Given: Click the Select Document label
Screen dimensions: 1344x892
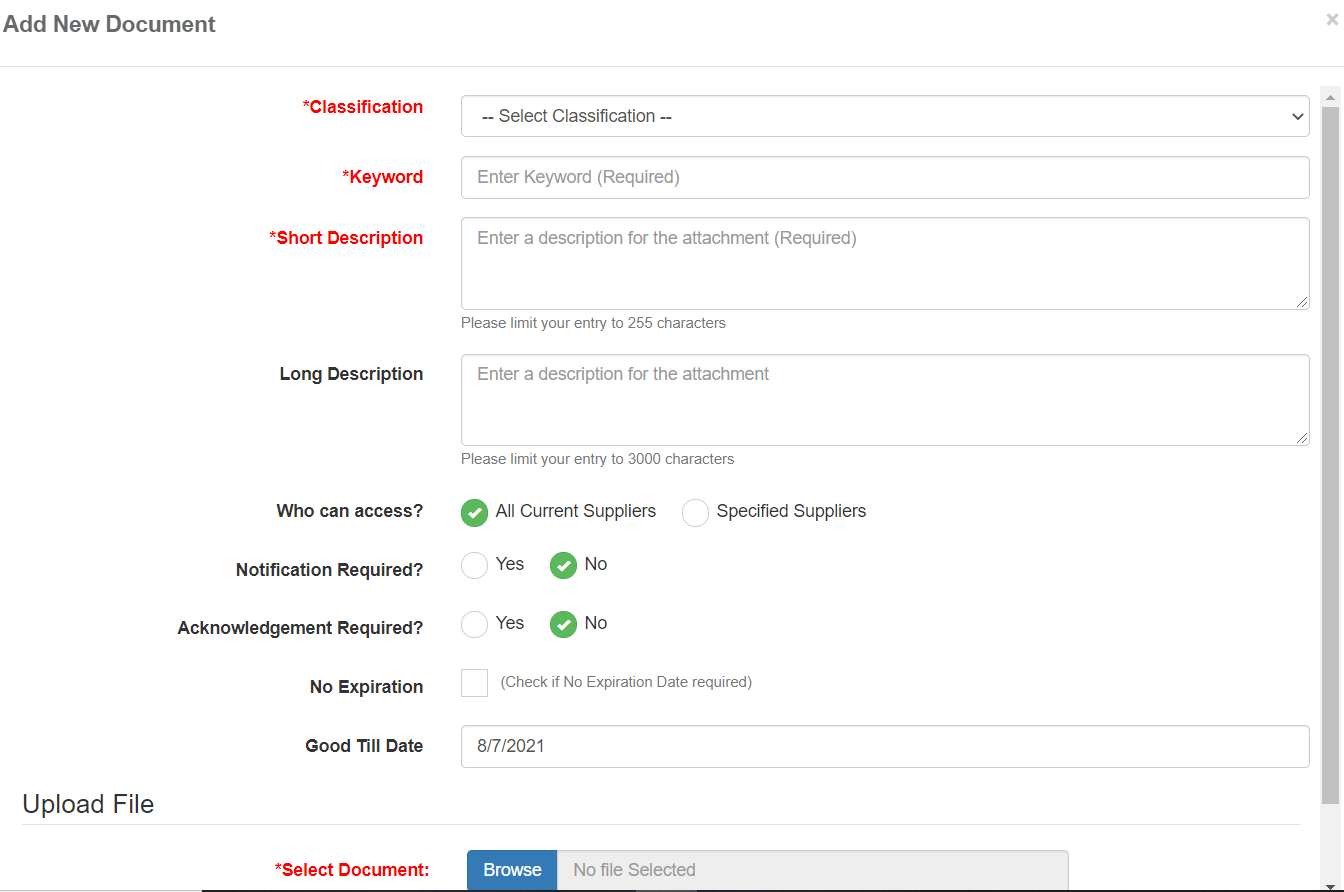Looking at the screenshot, I should 352,870.
